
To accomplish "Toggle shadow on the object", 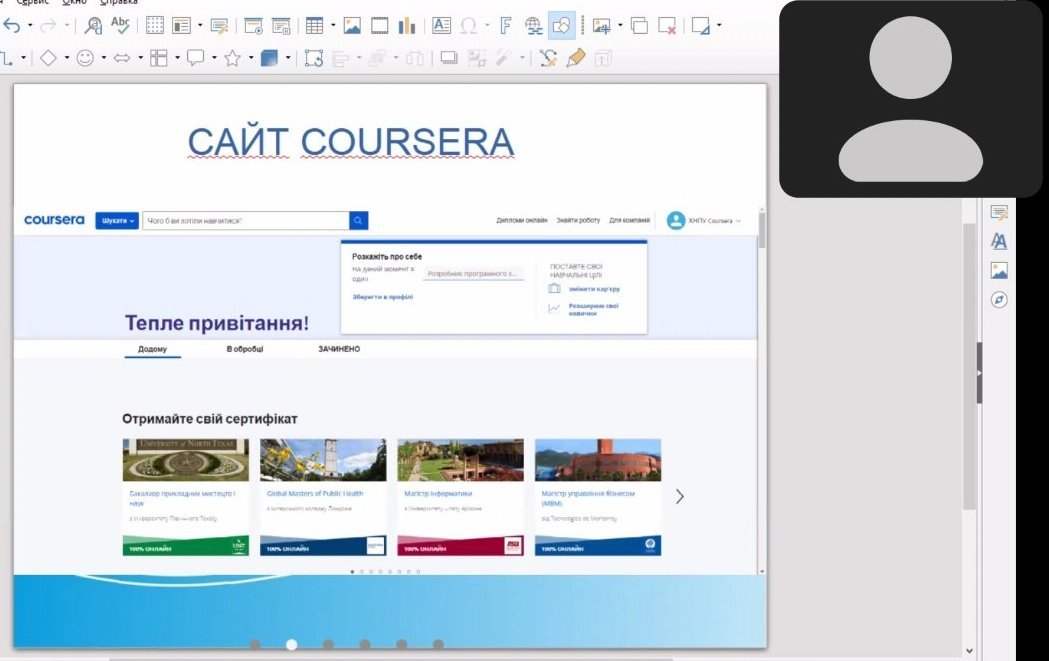I will [x=449, y=58].
